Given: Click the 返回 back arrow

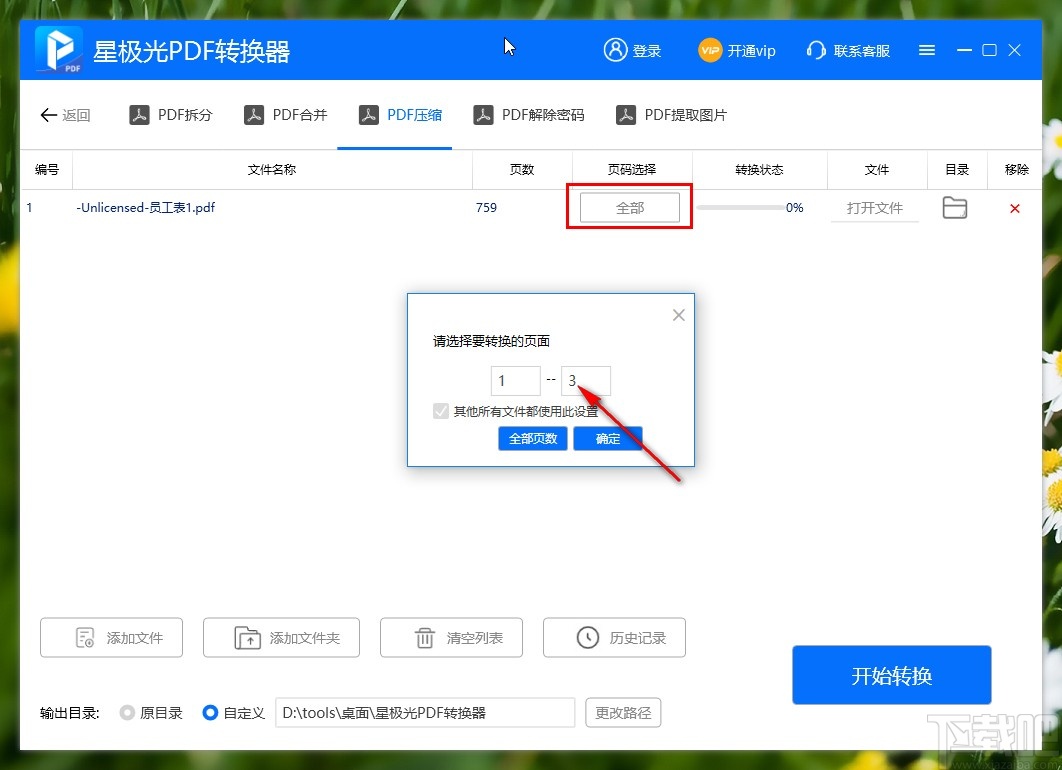Looking at the screenshot, I should coord(48,115).
